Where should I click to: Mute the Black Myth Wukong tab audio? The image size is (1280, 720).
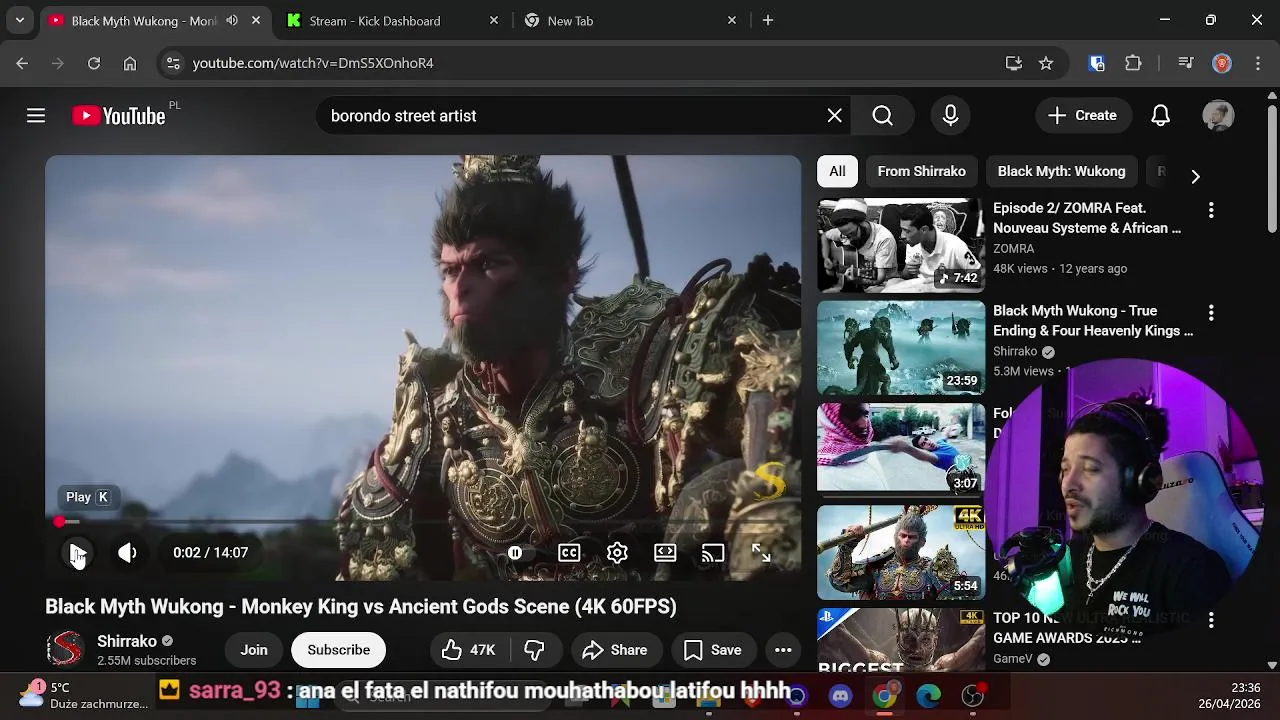point(232,20)
